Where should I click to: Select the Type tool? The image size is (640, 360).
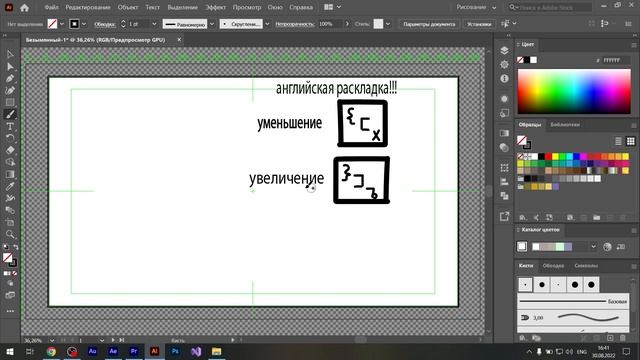pyautogui.click(x=10, y=127)
